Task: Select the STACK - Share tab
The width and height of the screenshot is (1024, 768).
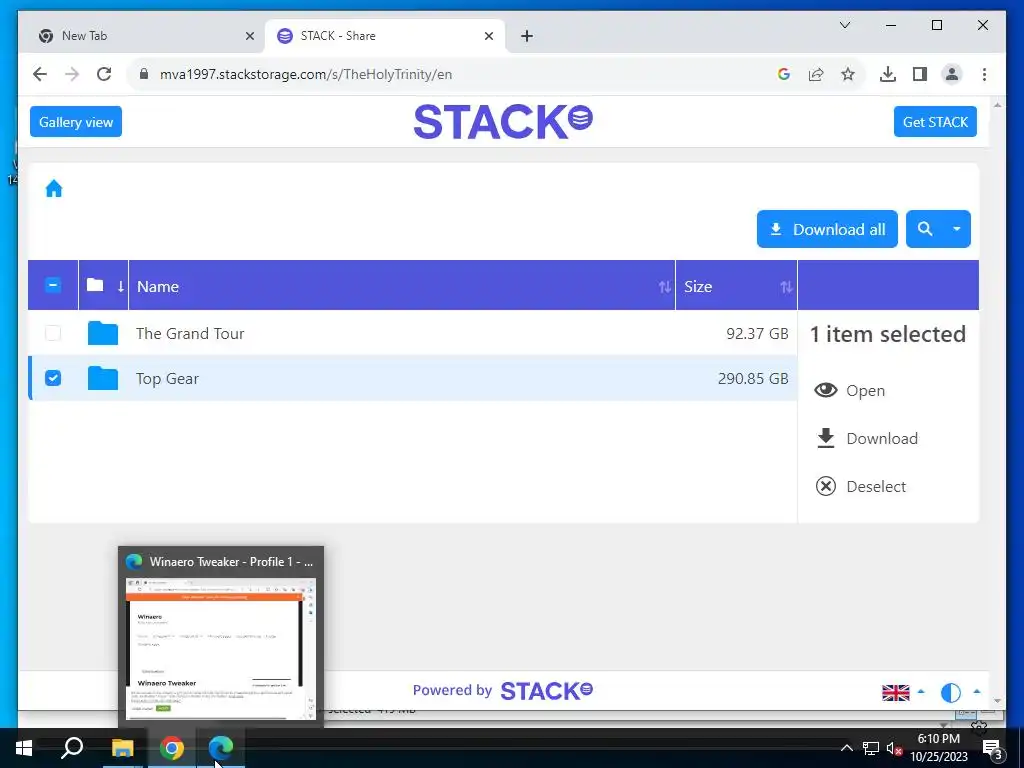Action: [385, 36]
